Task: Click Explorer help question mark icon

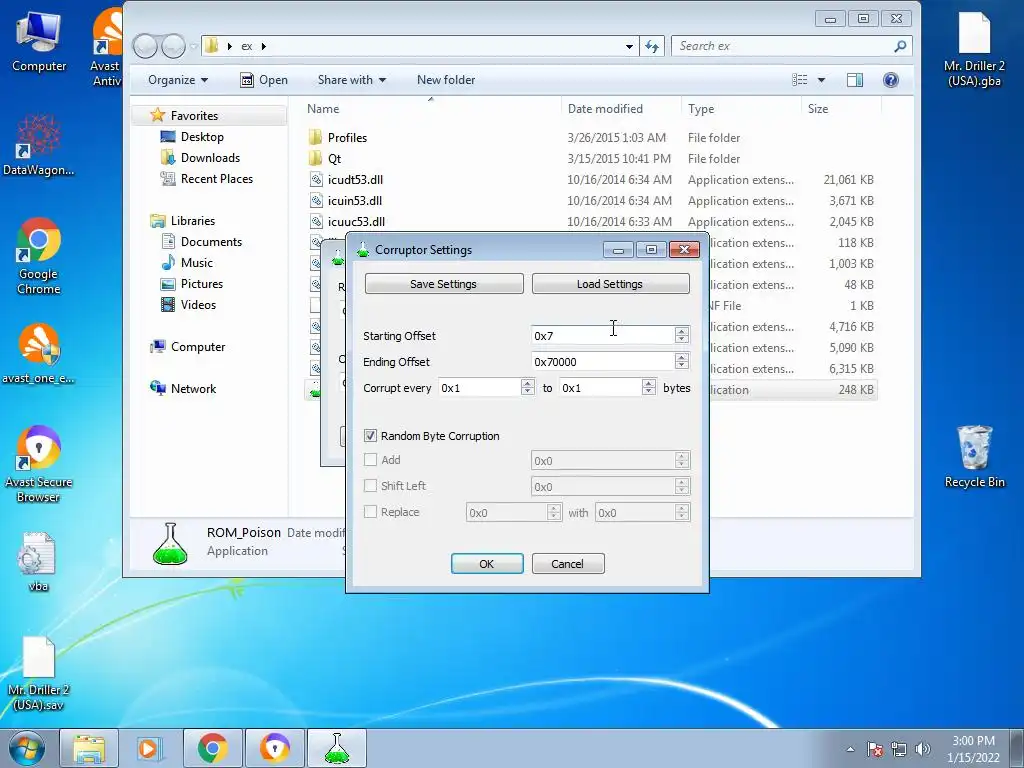Action: tap(890, 80)
